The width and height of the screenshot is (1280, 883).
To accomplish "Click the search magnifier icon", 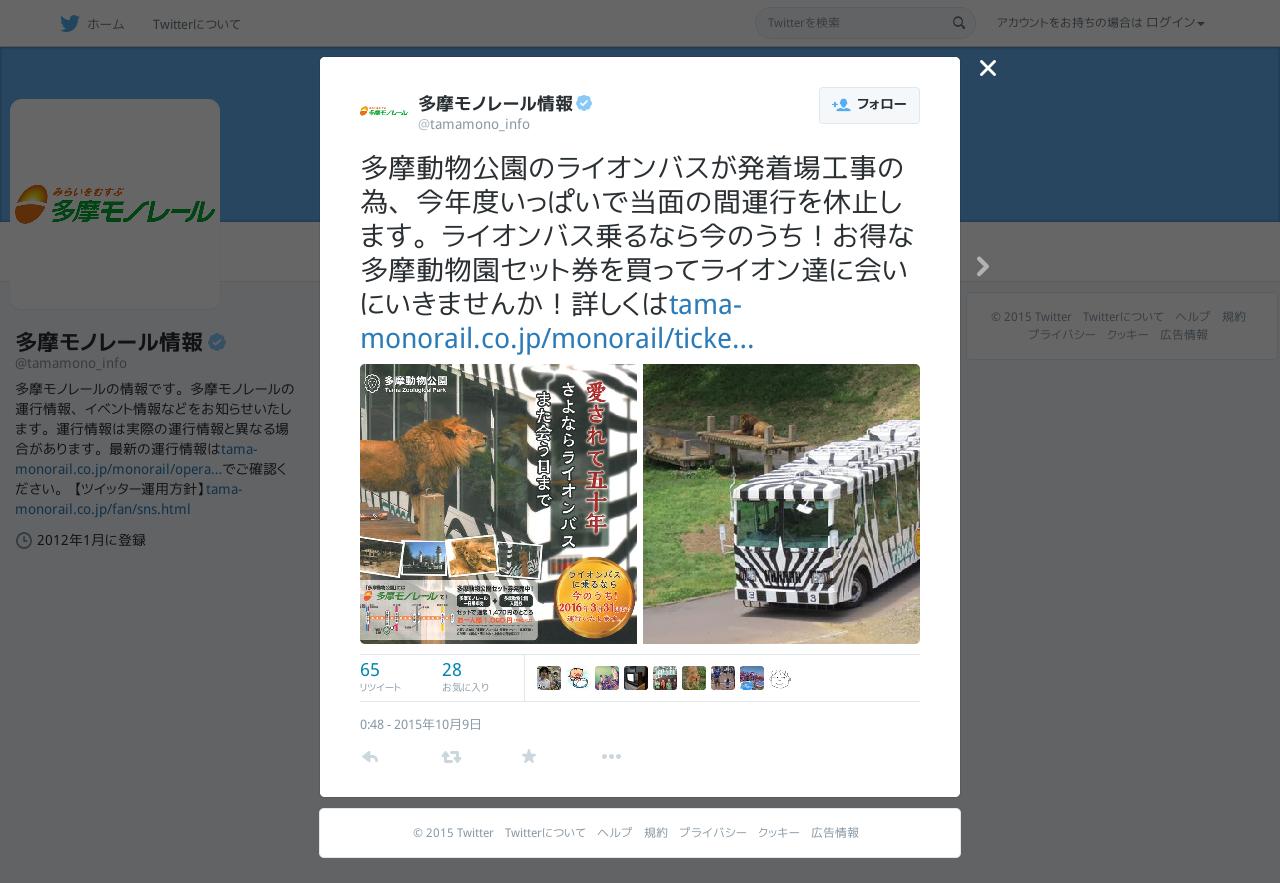I will [x=959, y=23].
